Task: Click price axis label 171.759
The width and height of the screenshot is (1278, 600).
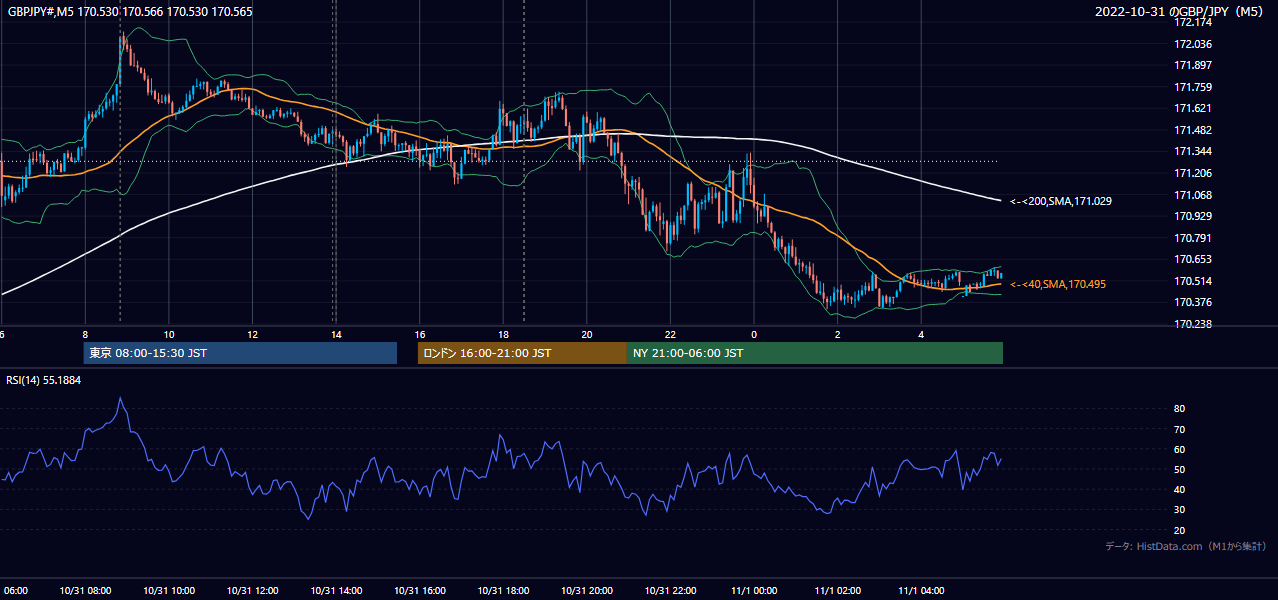Action: (x=1194, y=87)
